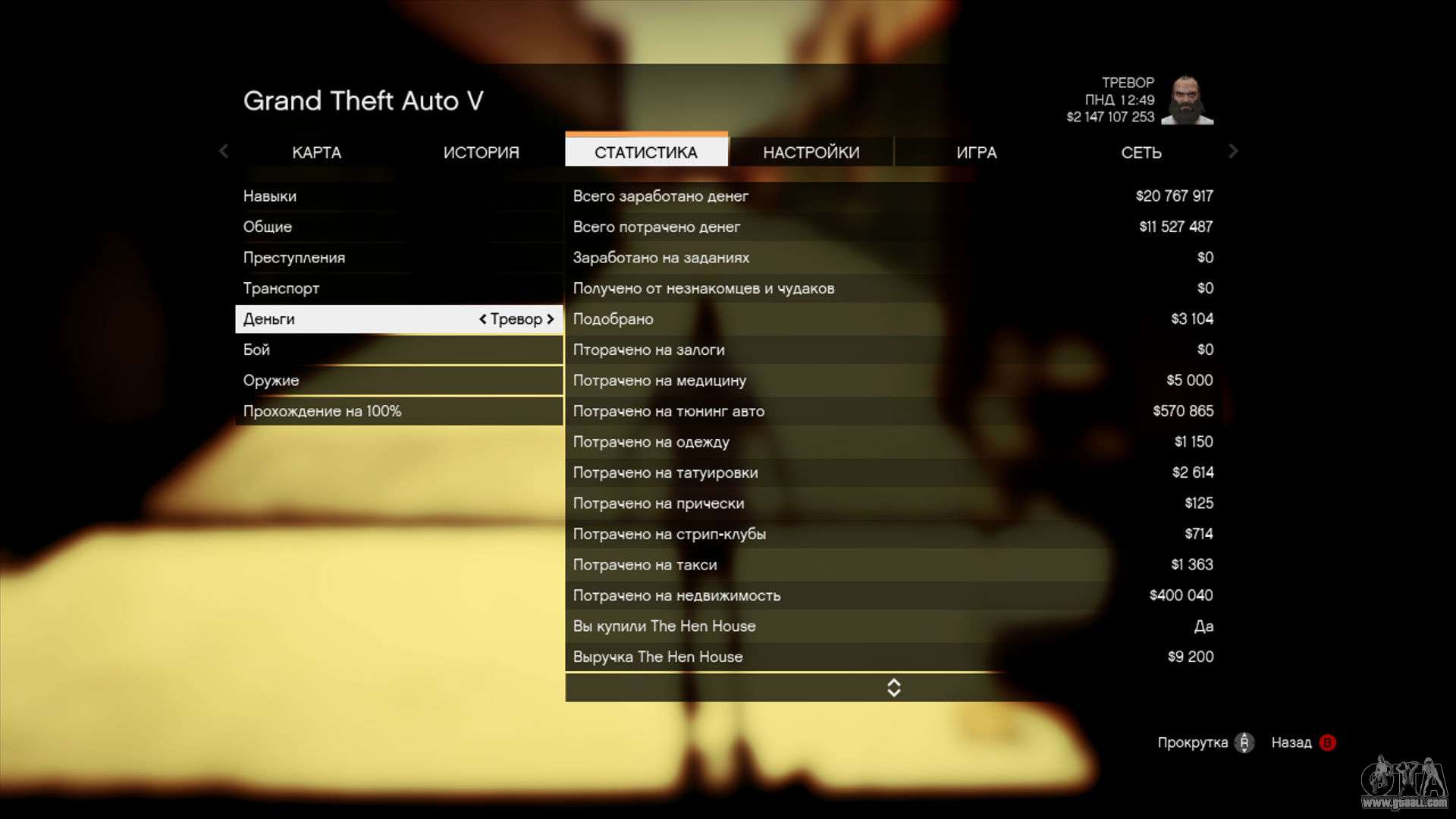Scroll down statistics list

coord(893,692)
